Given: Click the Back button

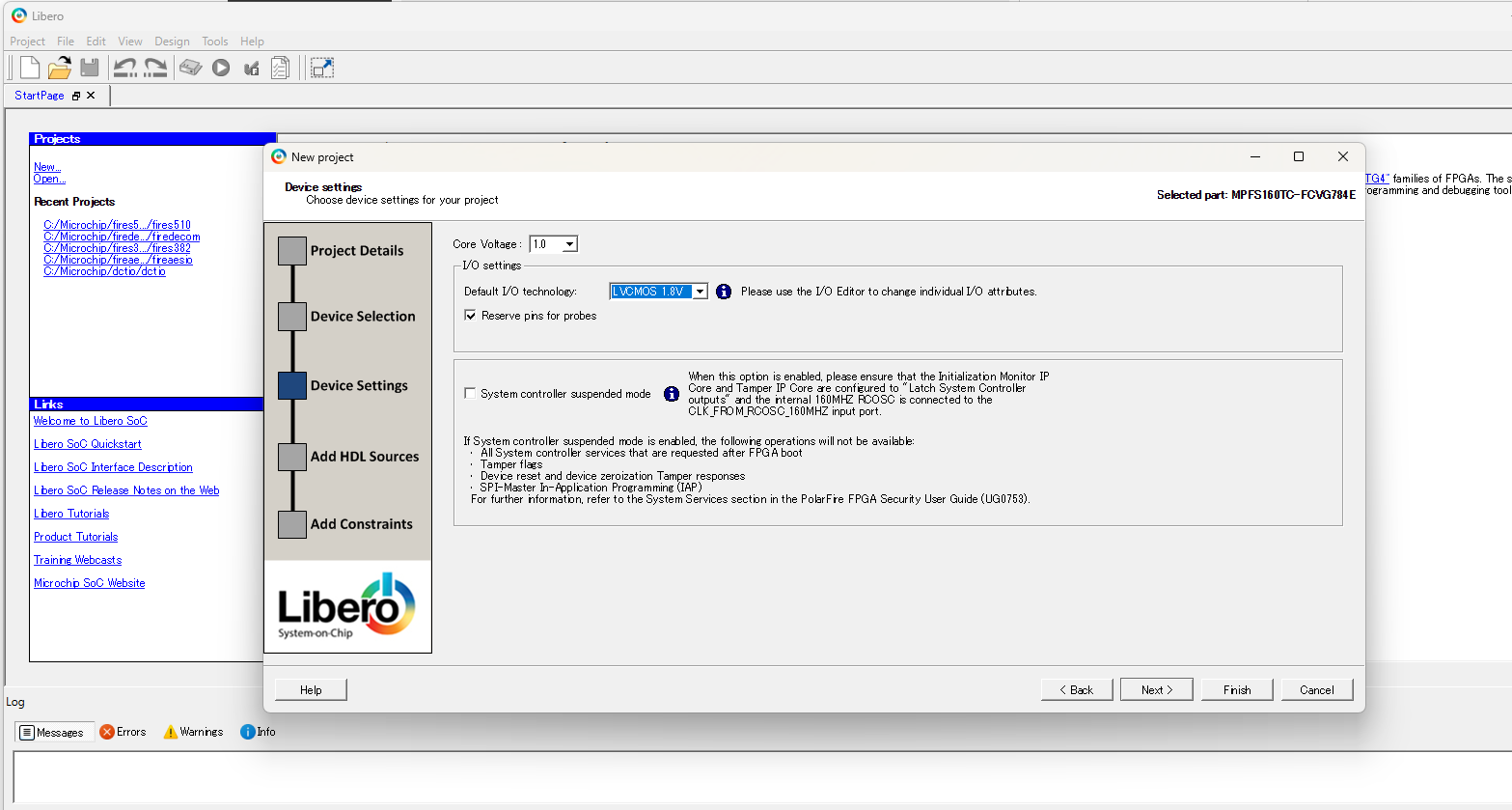Looking at the screenshot, I should click(1077, 689).
